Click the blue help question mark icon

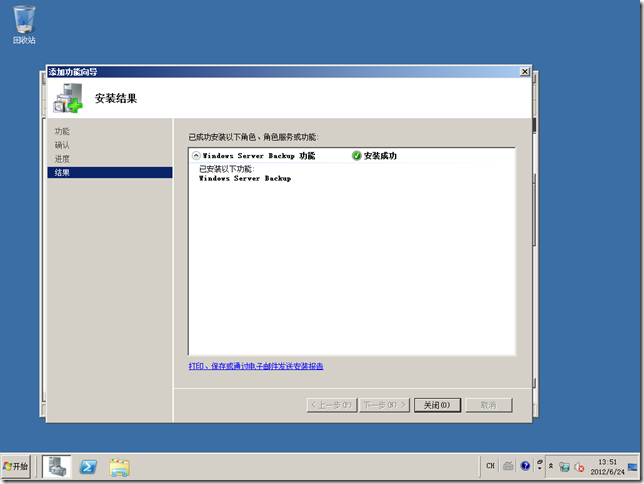coord(525,466)
